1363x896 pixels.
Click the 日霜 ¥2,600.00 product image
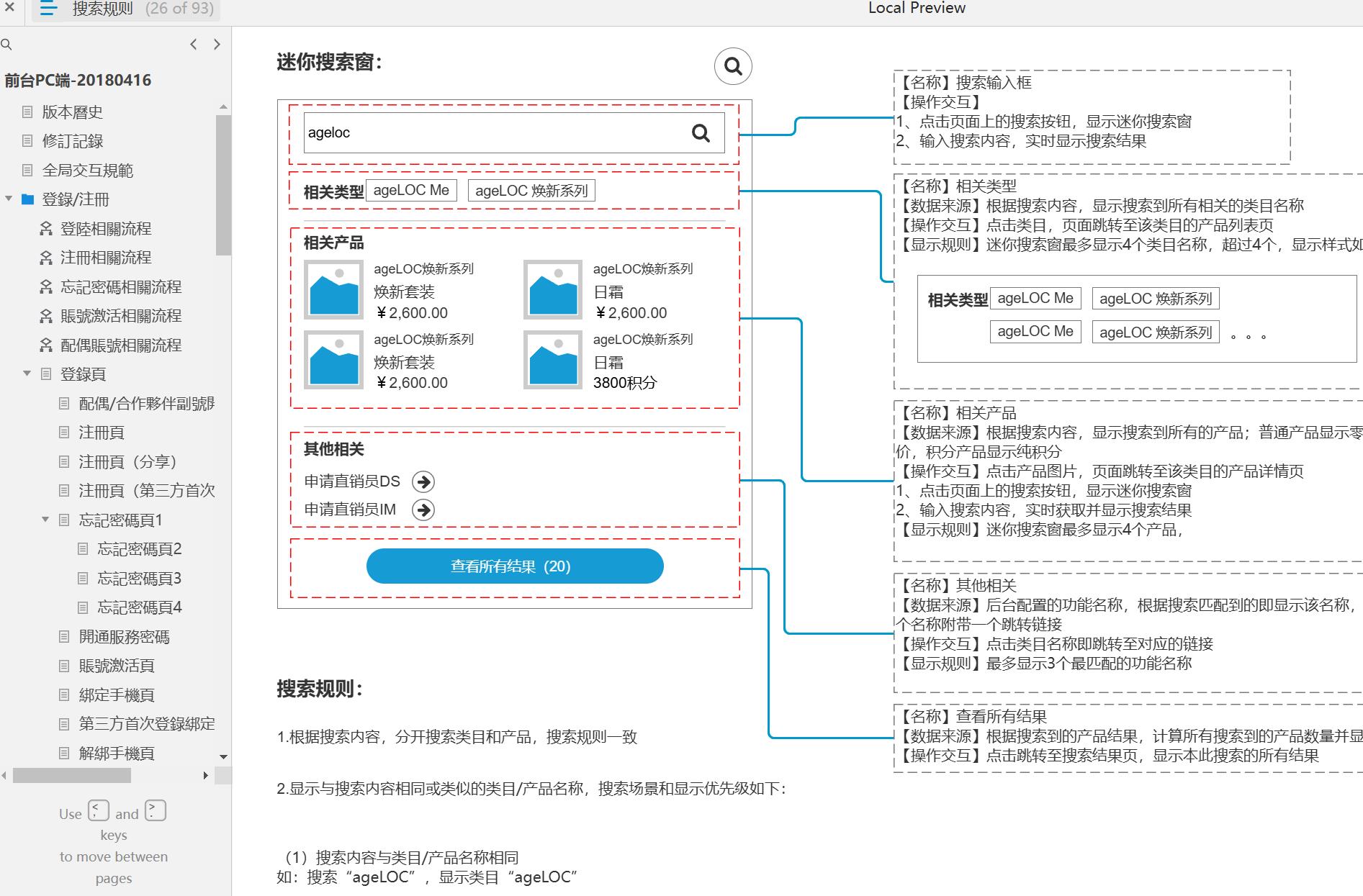[x=553, y=290]
